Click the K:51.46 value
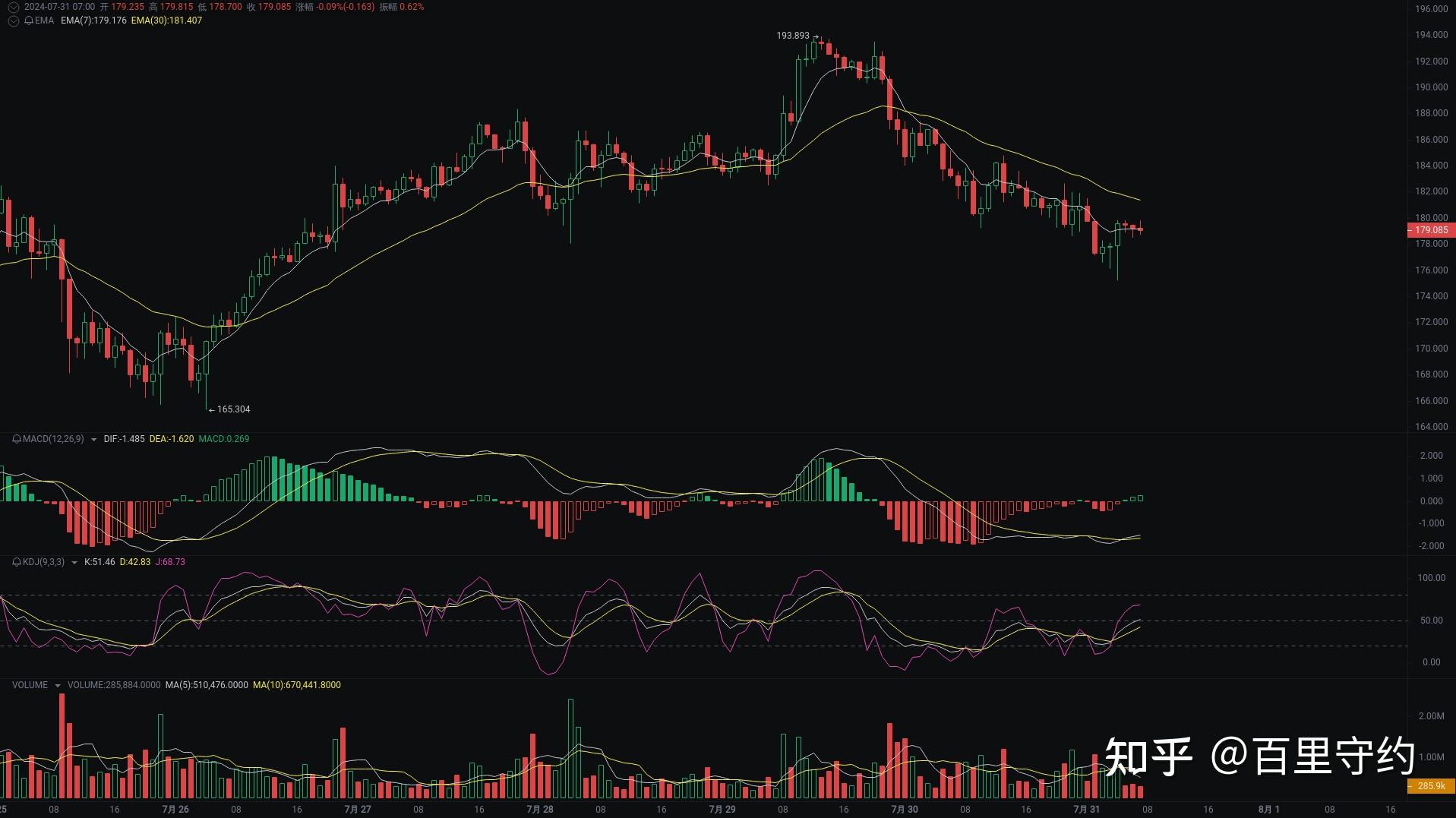 (99, 562)
